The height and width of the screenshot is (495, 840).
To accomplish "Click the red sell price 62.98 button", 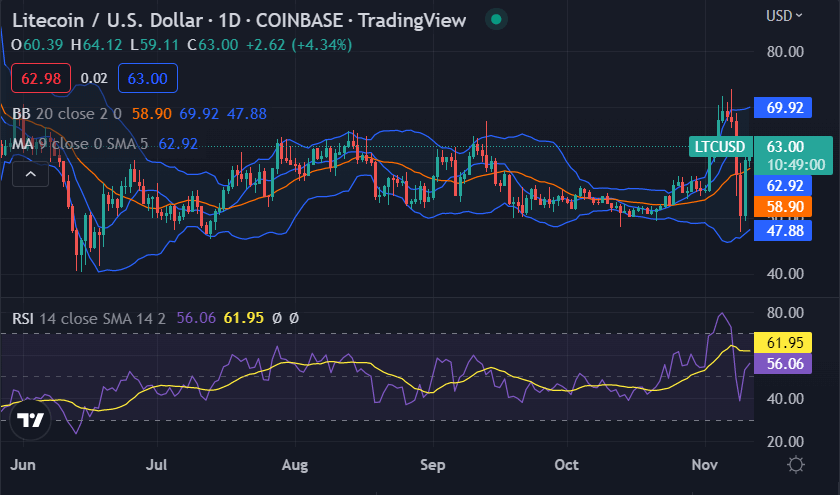I will pyautogui.click(x=41, y=78).
